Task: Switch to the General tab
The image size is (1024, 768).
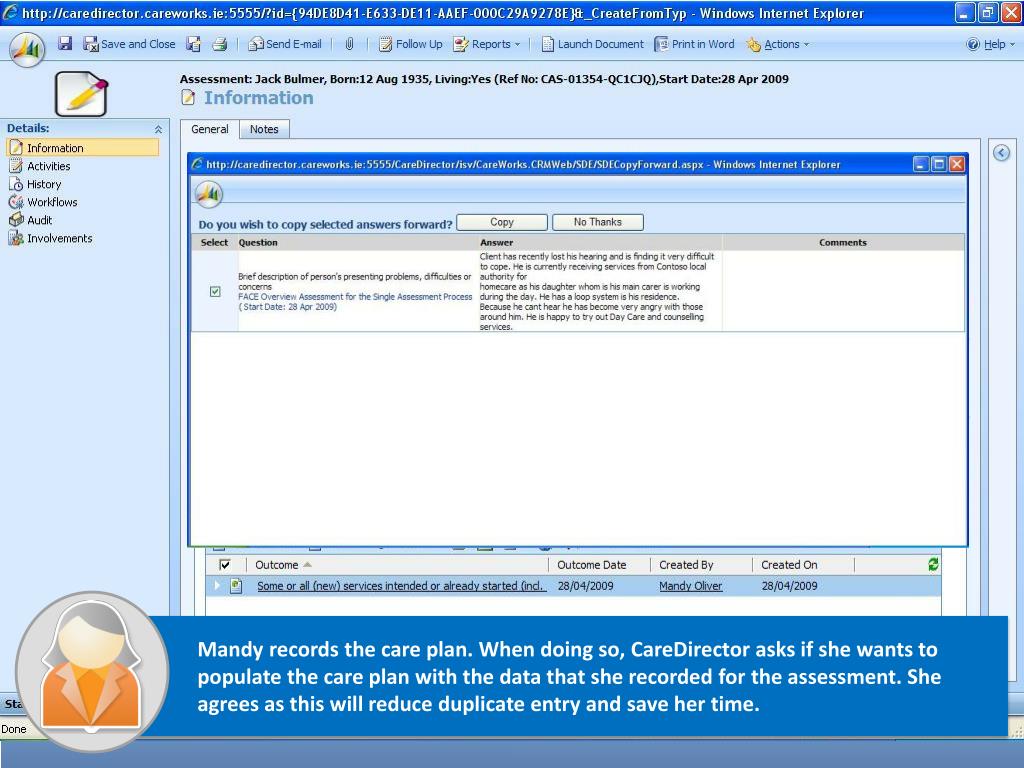Action: click(210, 129)
